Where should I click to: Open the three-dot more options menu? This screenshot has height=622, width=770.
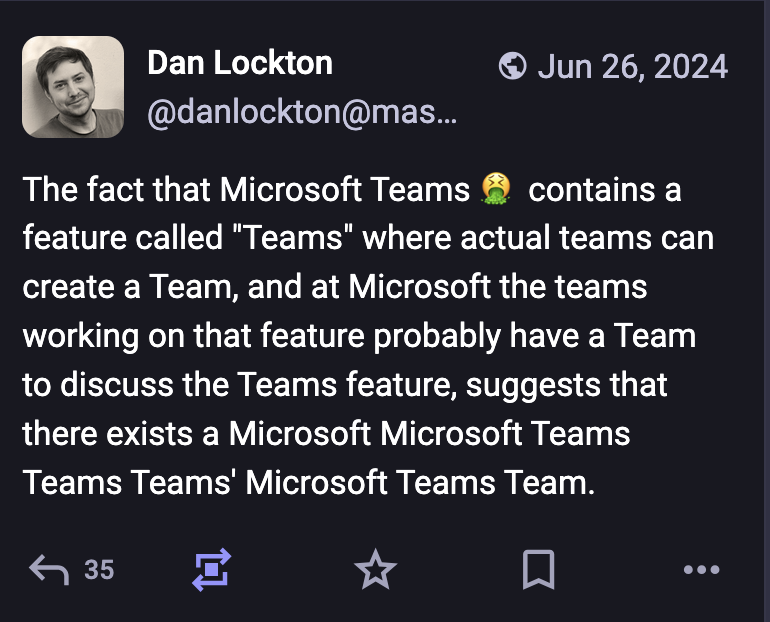click(702, 569)
